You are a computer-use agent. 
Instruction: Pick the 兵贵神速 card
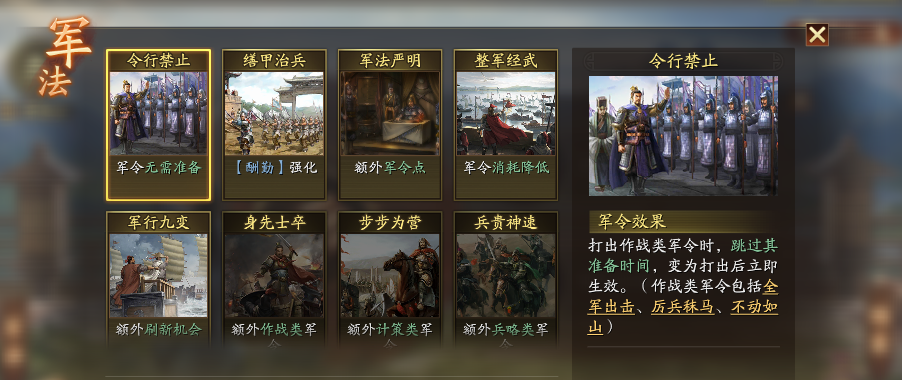pyautogui.click(x=506, y=279)
